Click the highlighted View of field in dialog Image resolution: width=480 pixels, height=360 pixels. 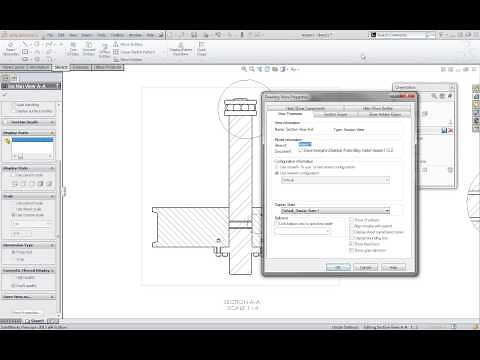click(305, 145)
